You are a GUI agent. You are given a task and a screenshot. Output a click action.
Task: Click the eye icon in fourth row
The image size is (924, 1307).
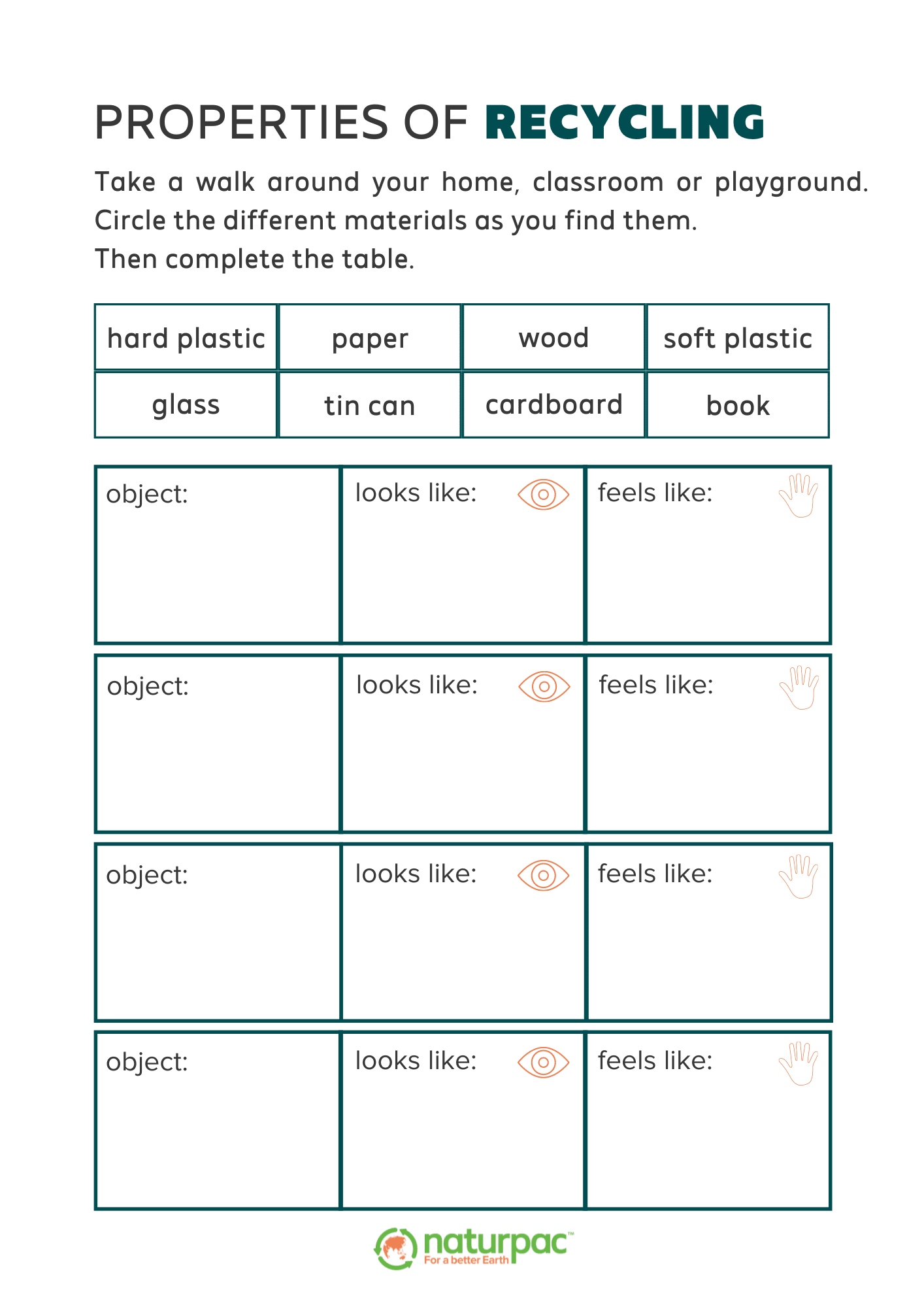pyautogui.click(x=543, y=1063)
